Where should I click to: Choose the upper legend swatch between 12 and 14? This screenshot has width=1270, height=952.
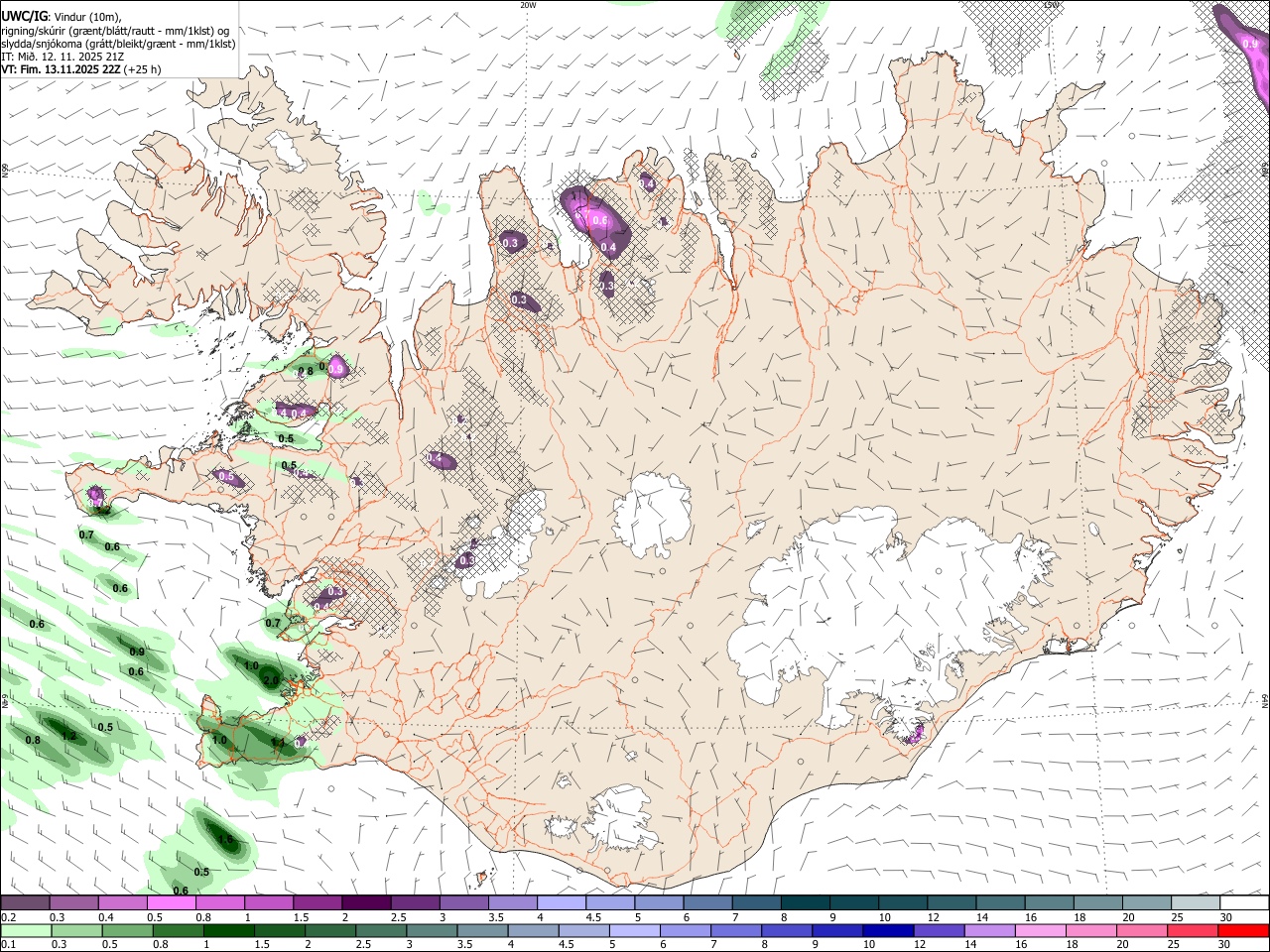click(x=952, y=903)
